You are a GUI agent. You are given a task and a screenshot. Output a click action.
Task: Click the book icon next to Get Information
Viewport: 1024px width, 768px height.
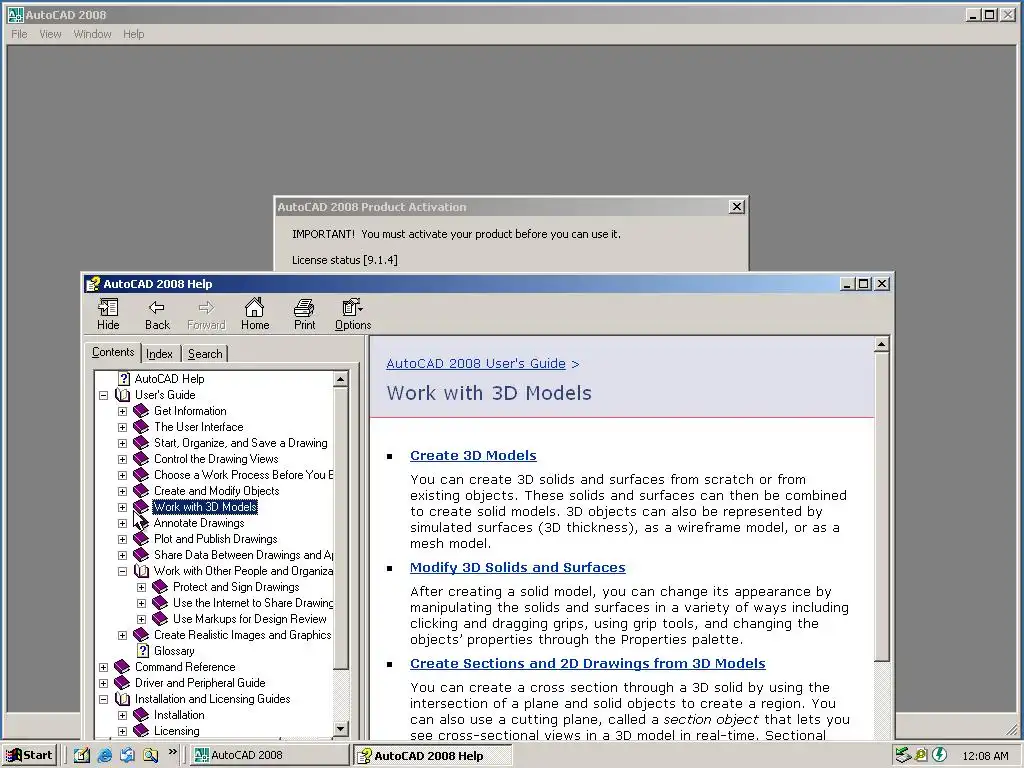click(x=141, y=411)
